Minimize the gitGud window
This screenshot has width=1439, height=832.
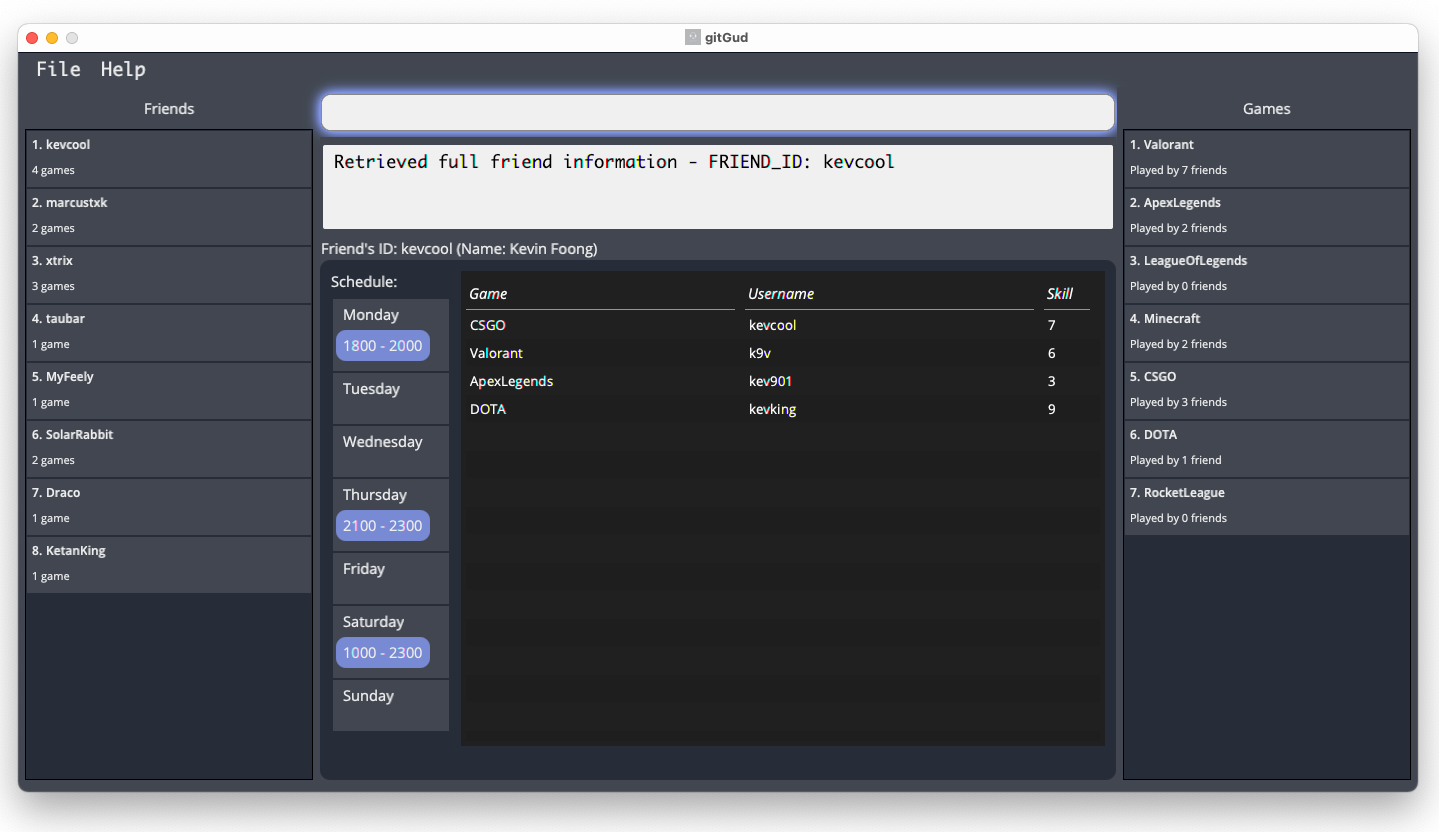pos(52,38)
